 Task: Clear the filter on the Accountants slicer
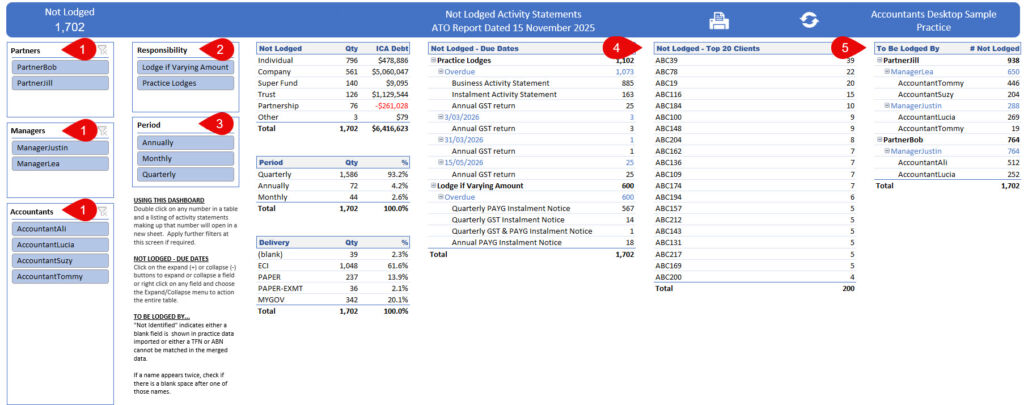click(102, 211)
